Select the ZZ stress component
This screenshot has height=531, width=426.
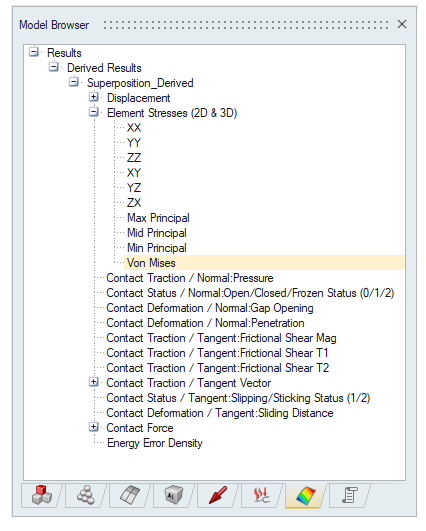tap(134, 158)
